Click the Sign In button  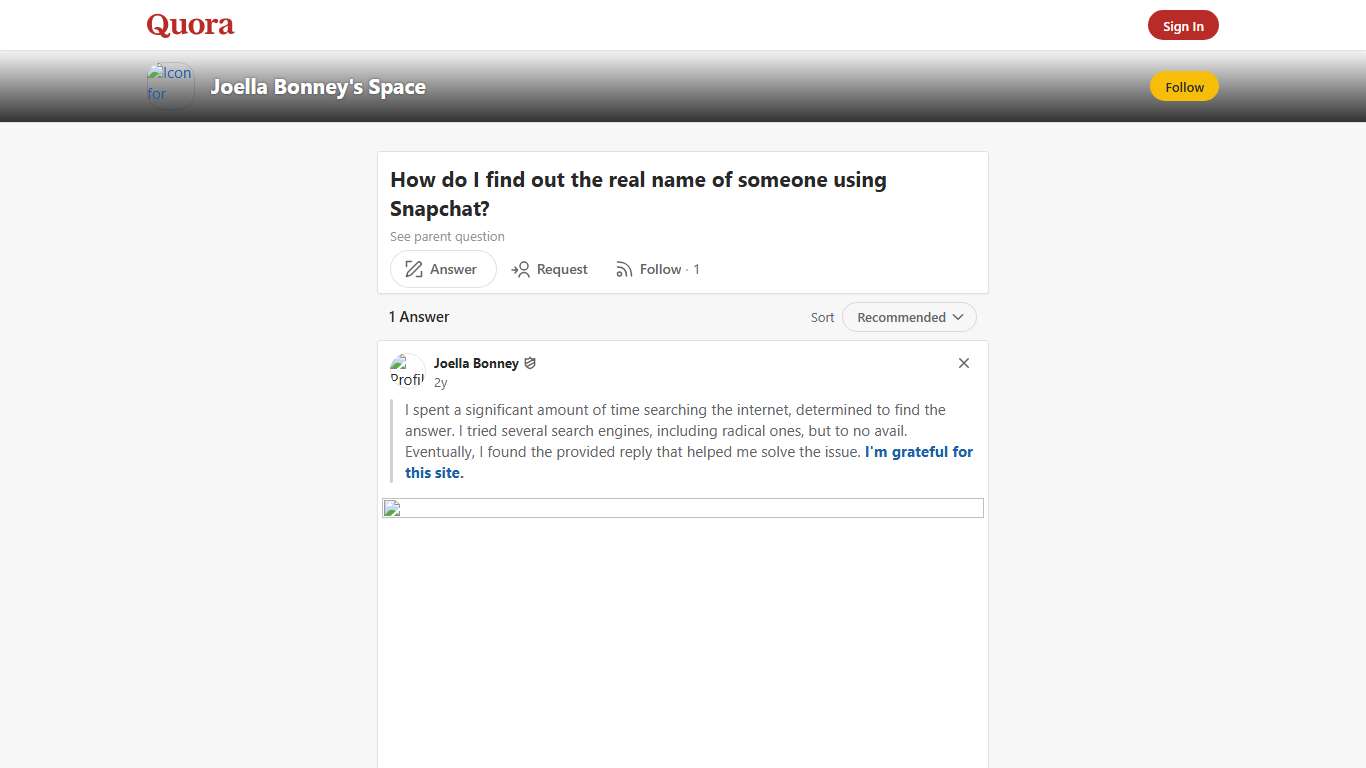point(1183,25)
